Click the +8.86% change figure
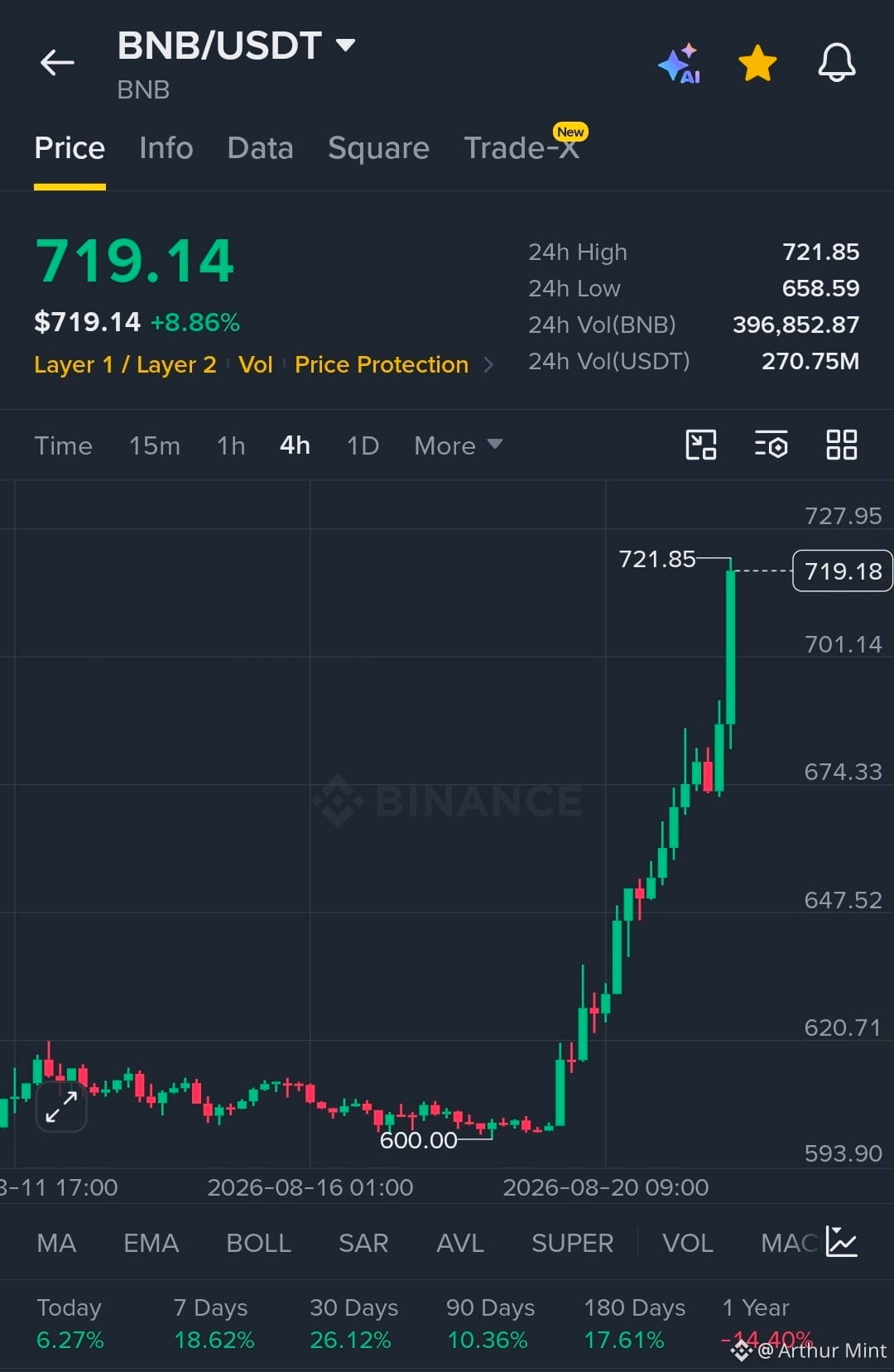The width and height of the screenshot is (894, 1372). (x=195, y=322)
